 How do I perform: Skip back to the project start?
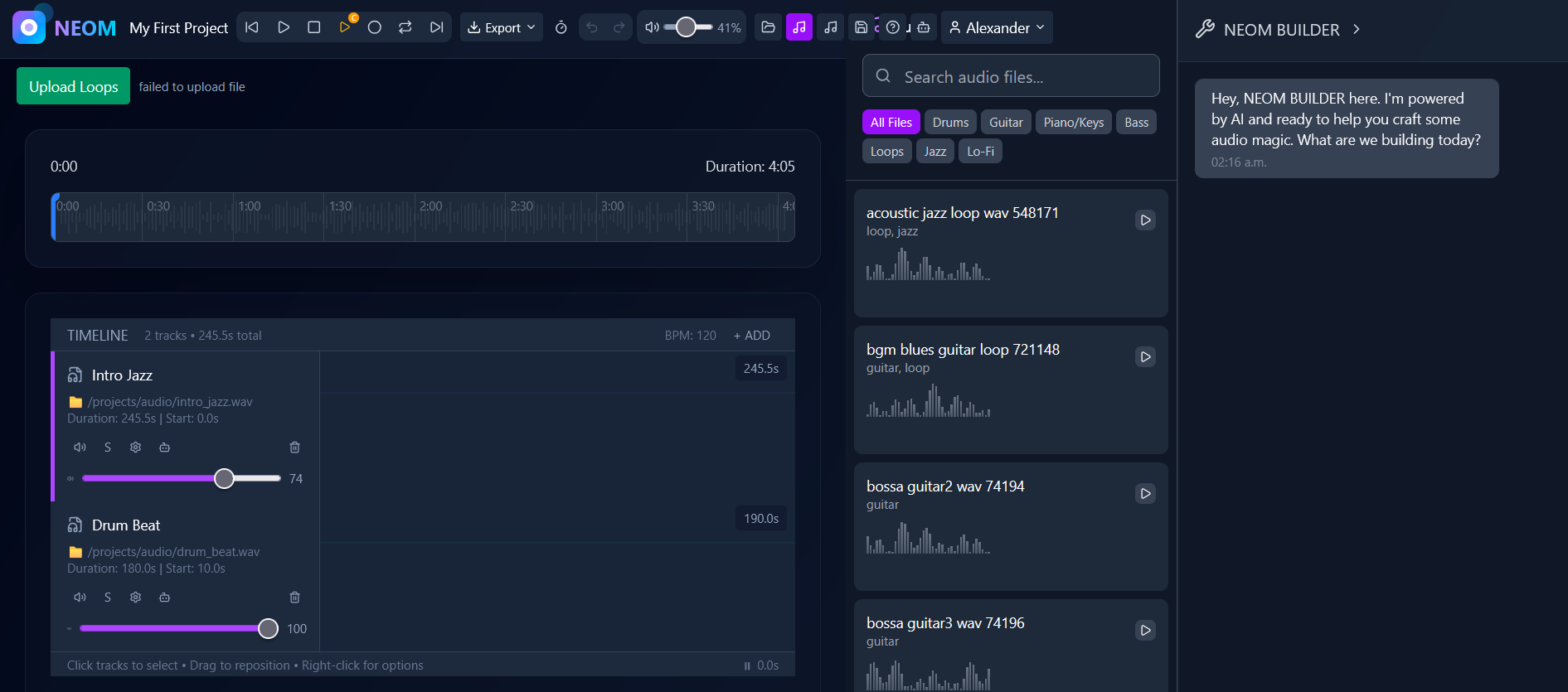coord(252,27)
